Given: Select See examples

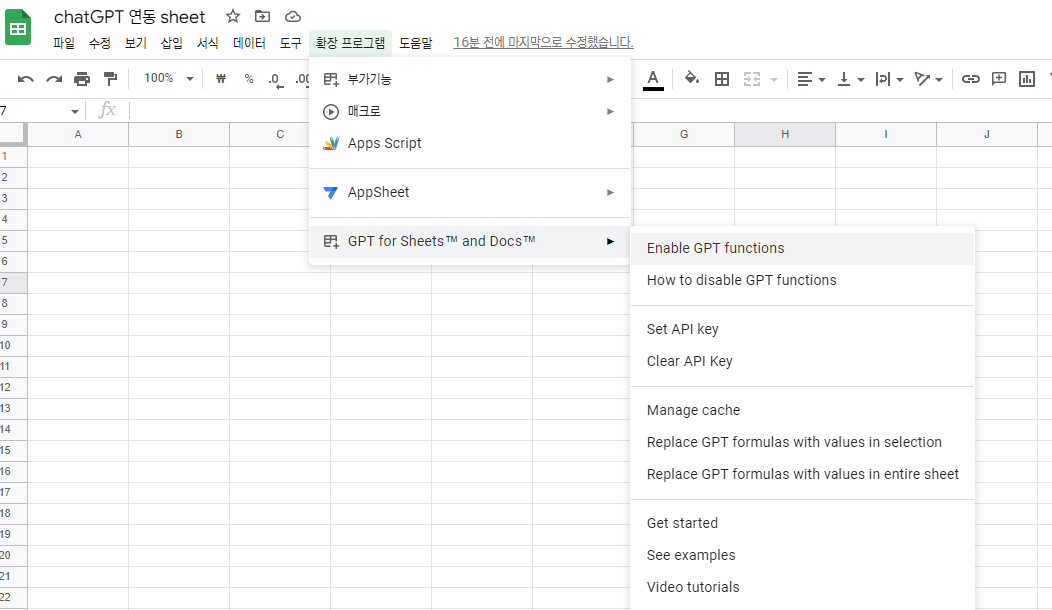Looking at the screenshot, I should point(802,556).
